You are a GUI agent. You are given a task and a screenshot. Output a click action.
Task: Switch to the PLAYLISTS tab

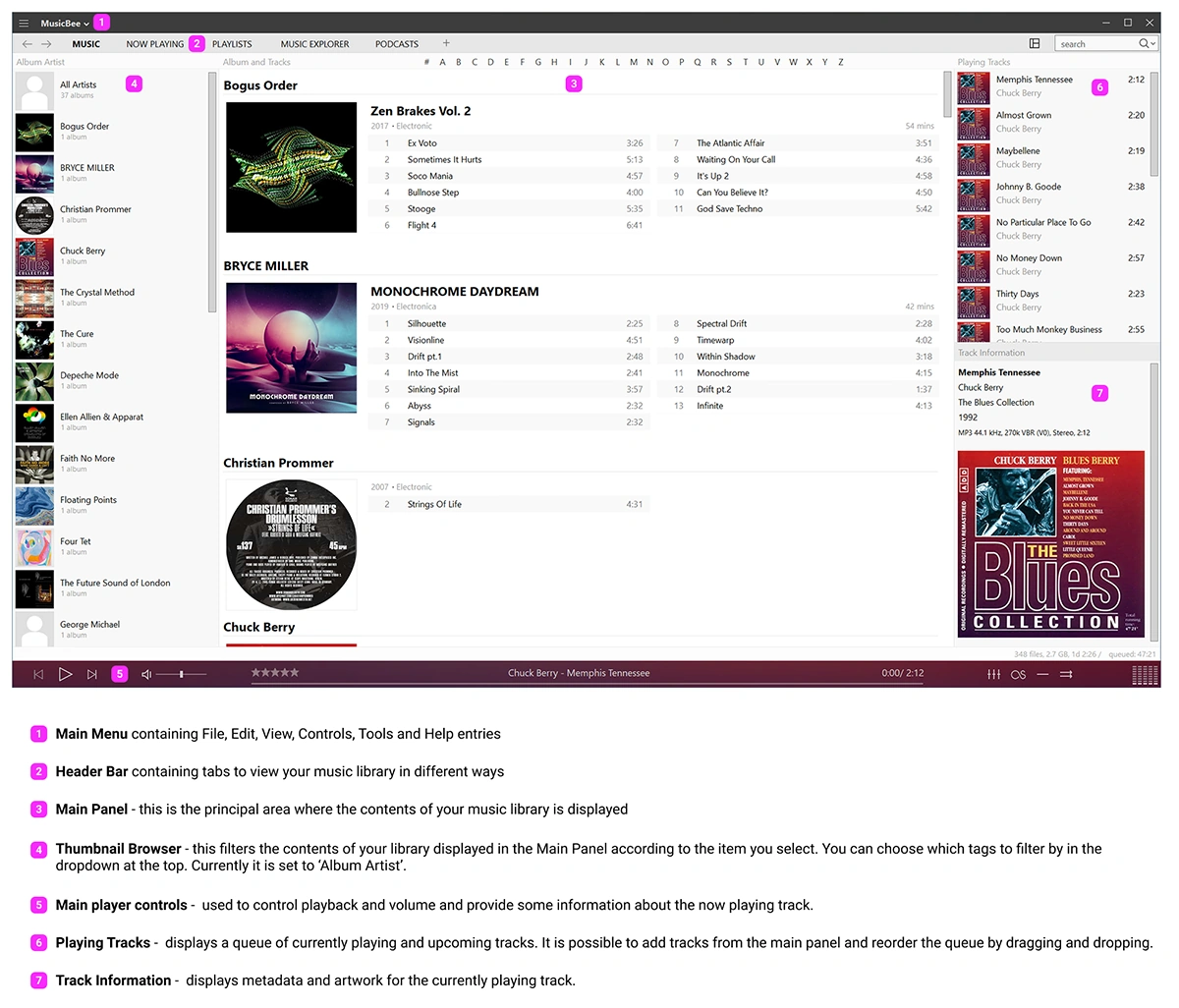coord(232,44)
